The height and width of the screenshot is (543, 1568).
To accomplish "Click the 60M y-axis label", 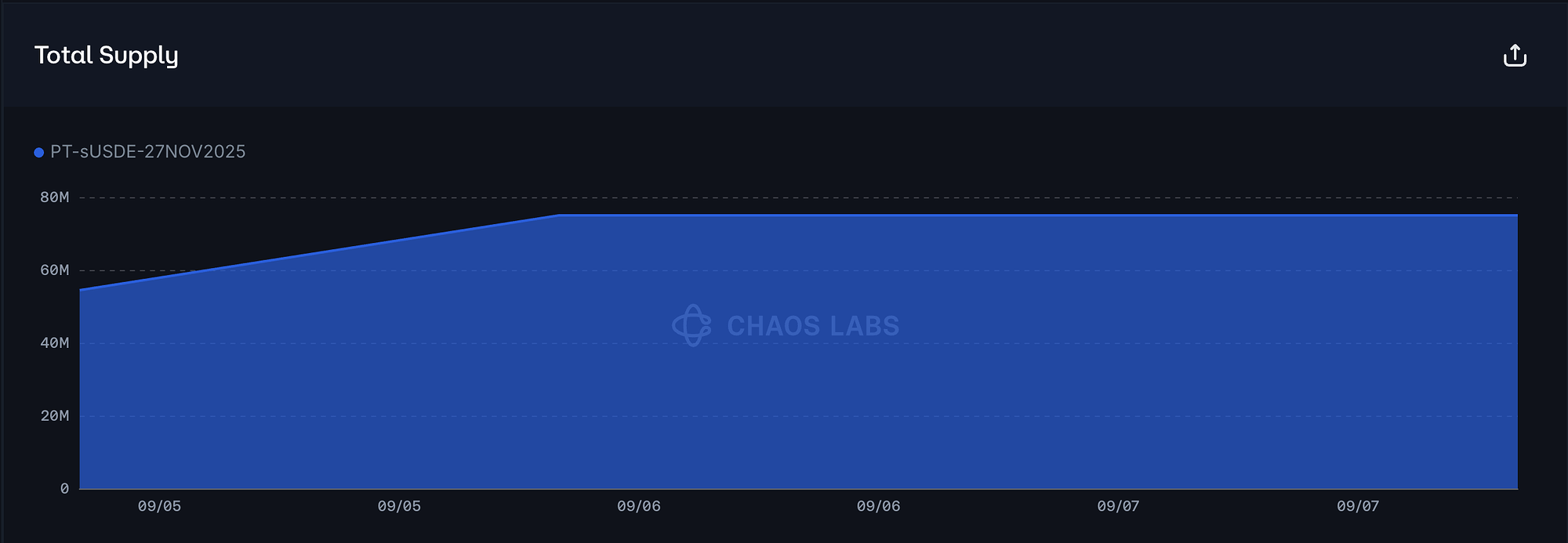I will (55, 270).
